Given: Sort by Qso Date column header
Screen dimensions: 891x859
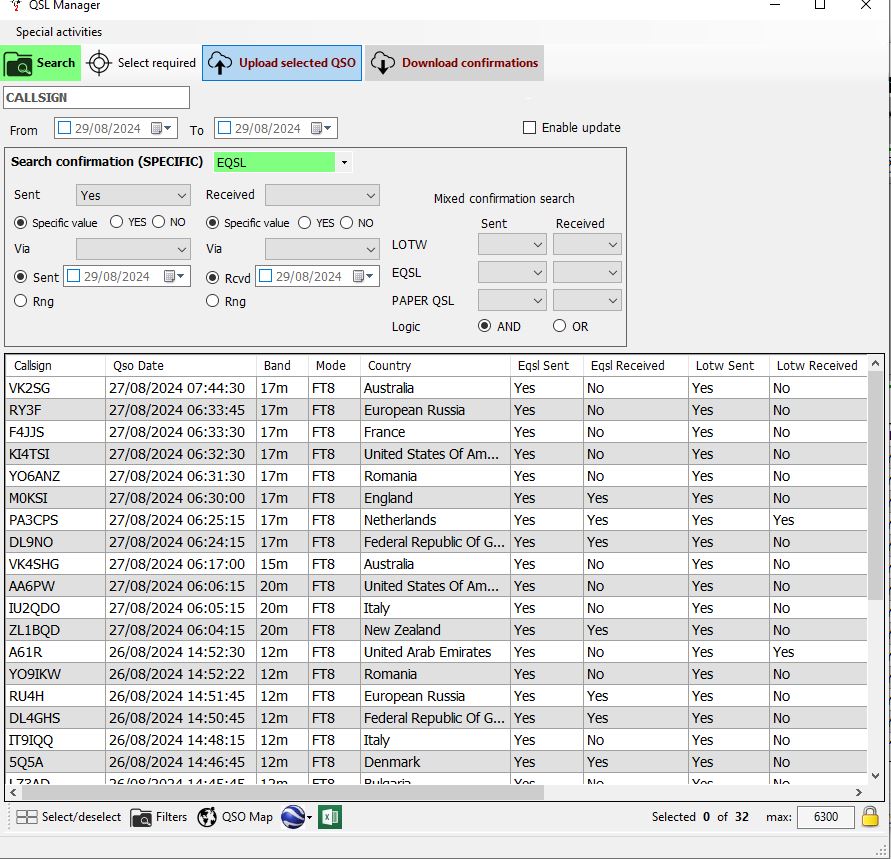Looking at the screenshot, I should [x=181, y=365].
